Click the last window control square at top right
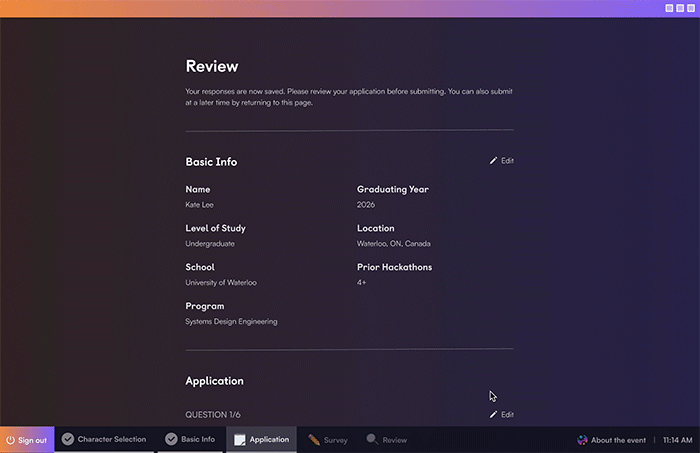 pyautogui.click(x=691, y=8)
